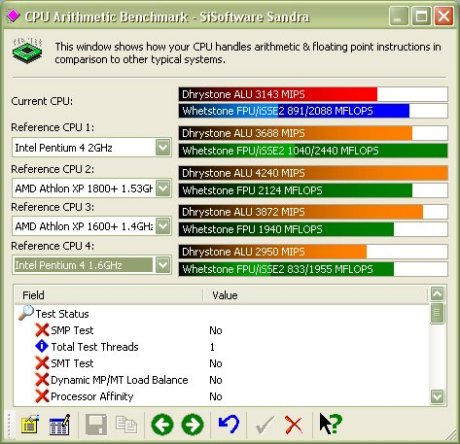Click the yellow options clipboard toolbar icon

point(30,425)
